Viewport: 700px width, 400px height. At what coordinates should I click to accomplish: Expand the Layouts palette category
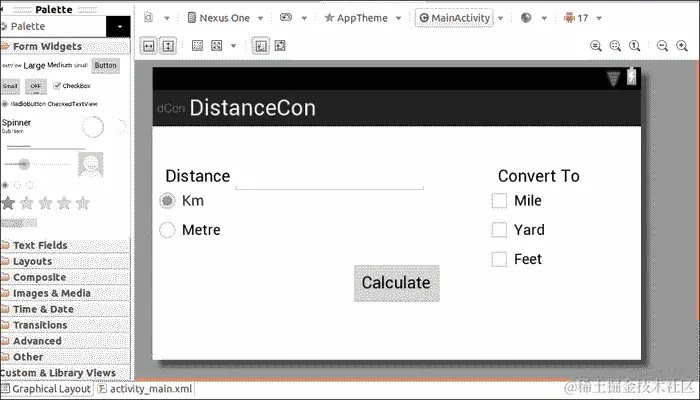point(65,261)
